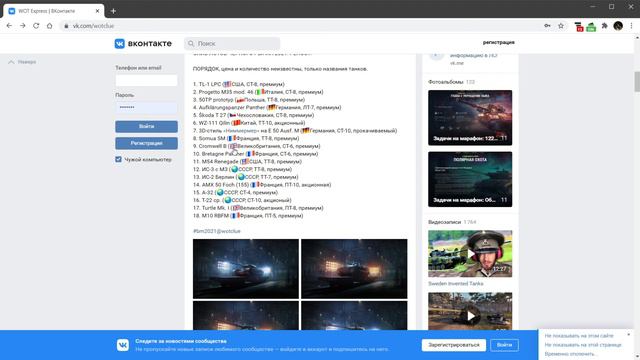Viewport: 640px width, 360px height.
Task: Open the Полярная охота album thumbnail
Action: click(x=470, y=179)
